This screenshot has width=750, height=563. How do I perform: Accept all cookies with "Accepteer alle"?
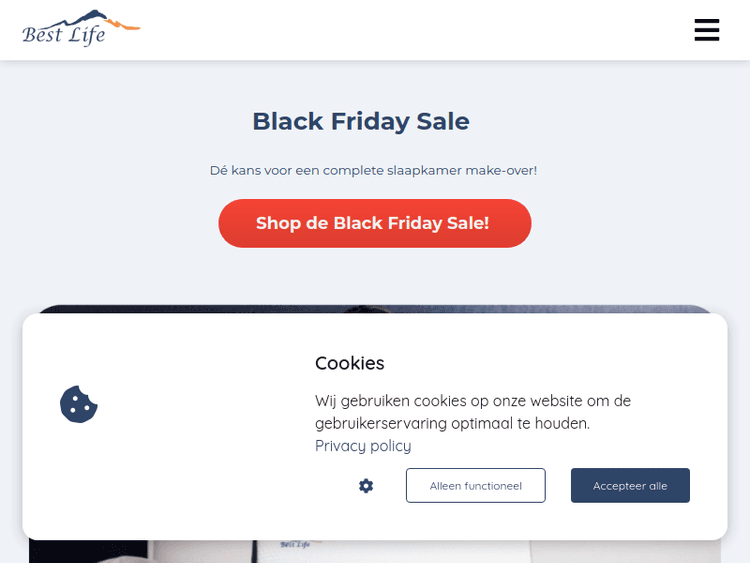coord(630,486)
